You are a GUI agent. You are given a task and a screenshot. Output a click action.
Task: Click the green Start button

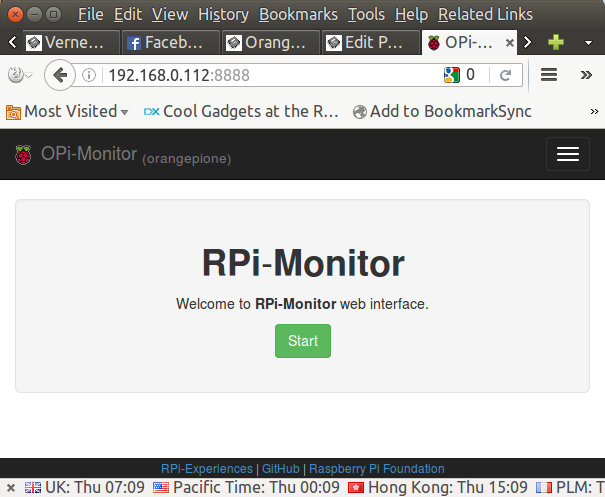303,341
